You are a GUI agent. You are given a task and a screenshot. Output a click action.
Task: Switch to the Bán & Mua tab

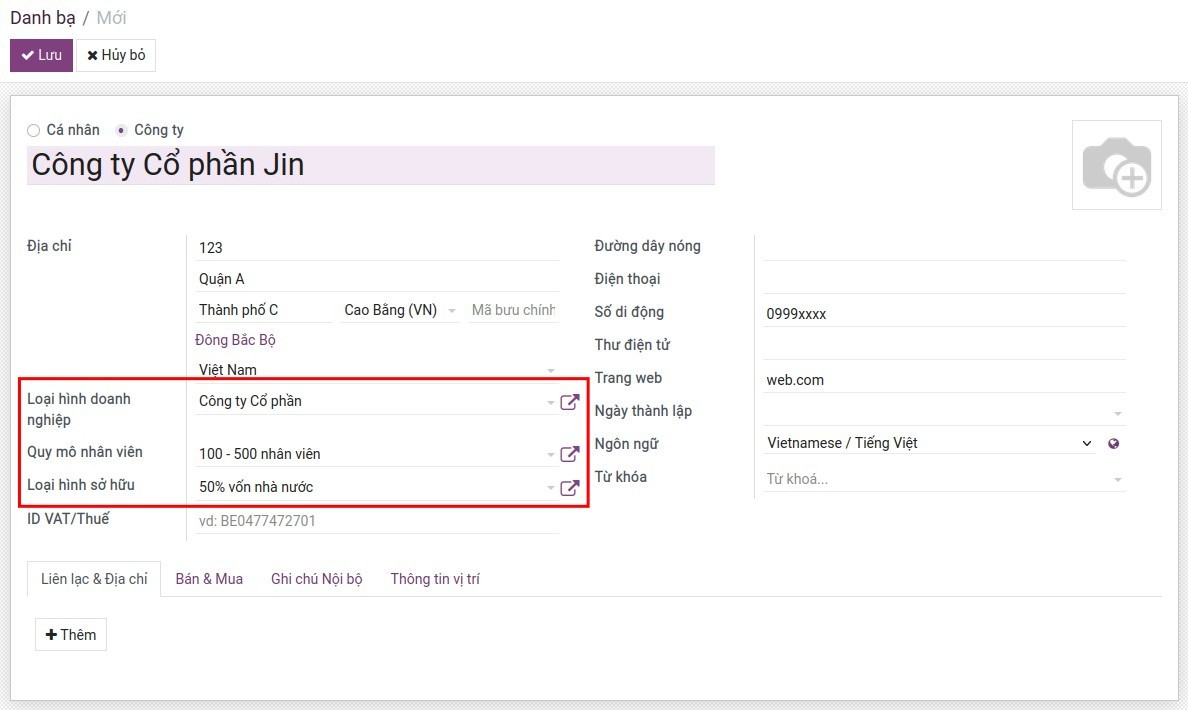209,579
